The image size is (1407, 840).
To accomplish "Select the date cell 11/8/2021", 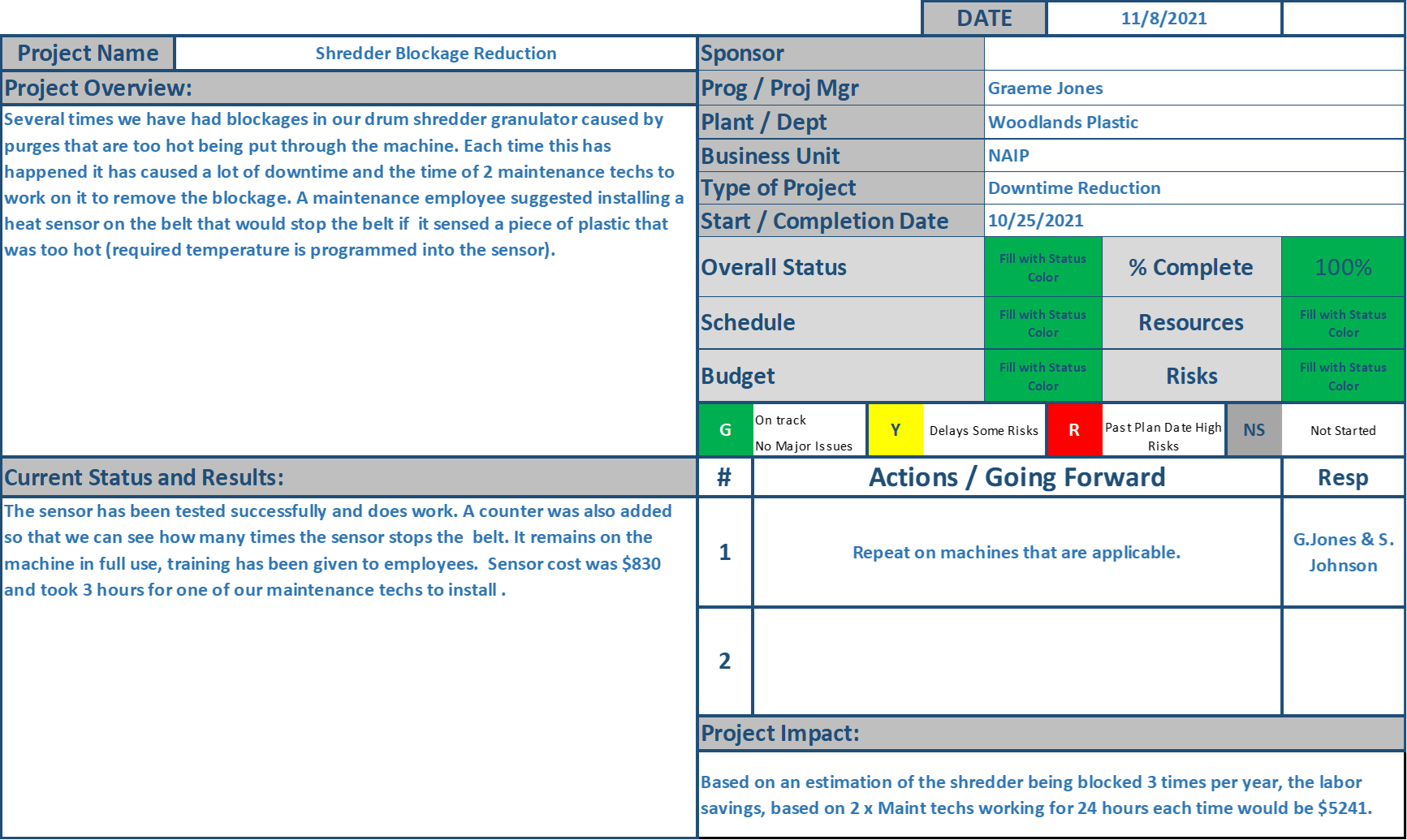I will pyautogui.click(x=1163, y=19).
